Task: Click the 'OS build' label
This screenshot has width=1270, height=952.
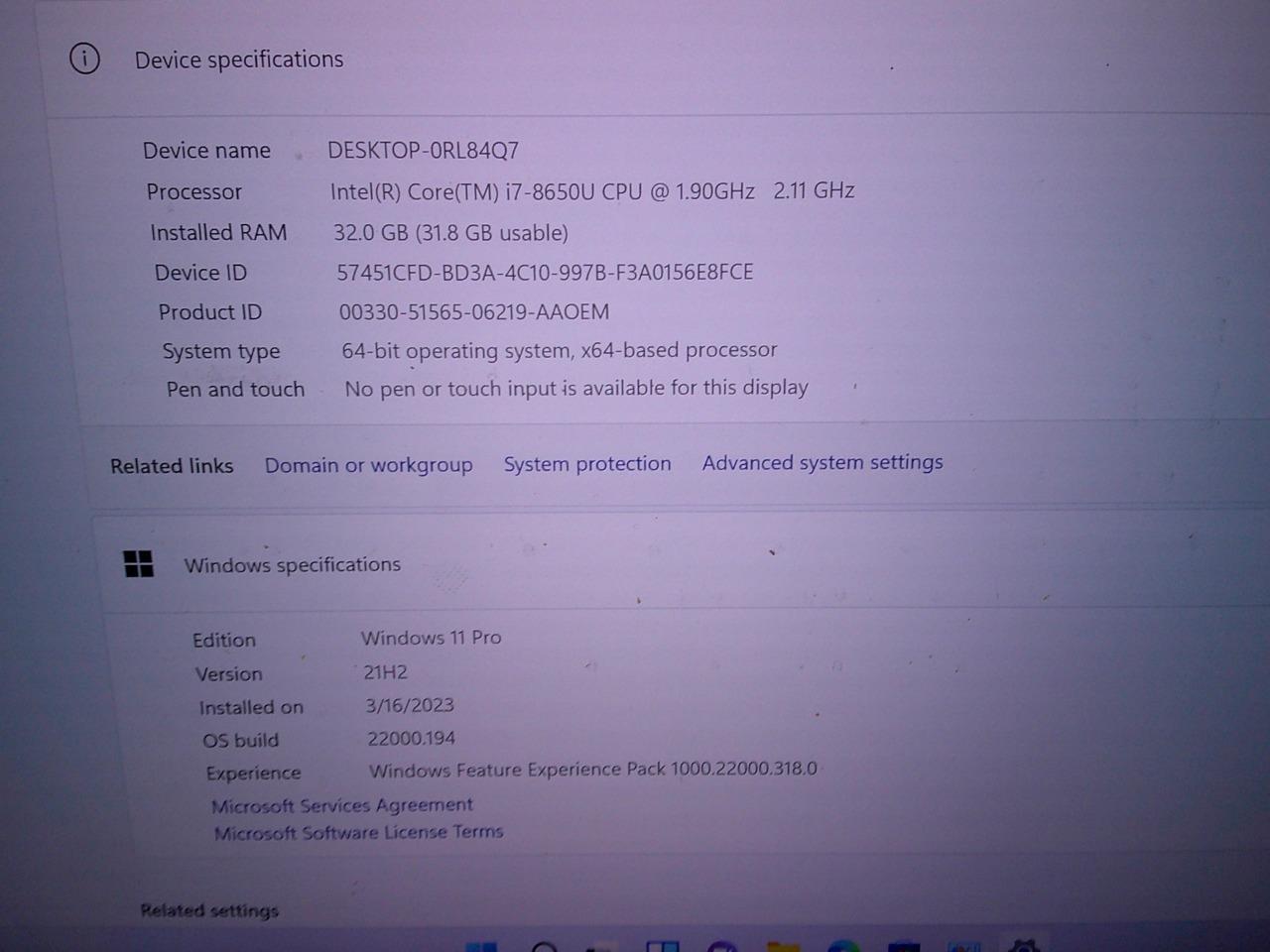Action: coord(241,741)
